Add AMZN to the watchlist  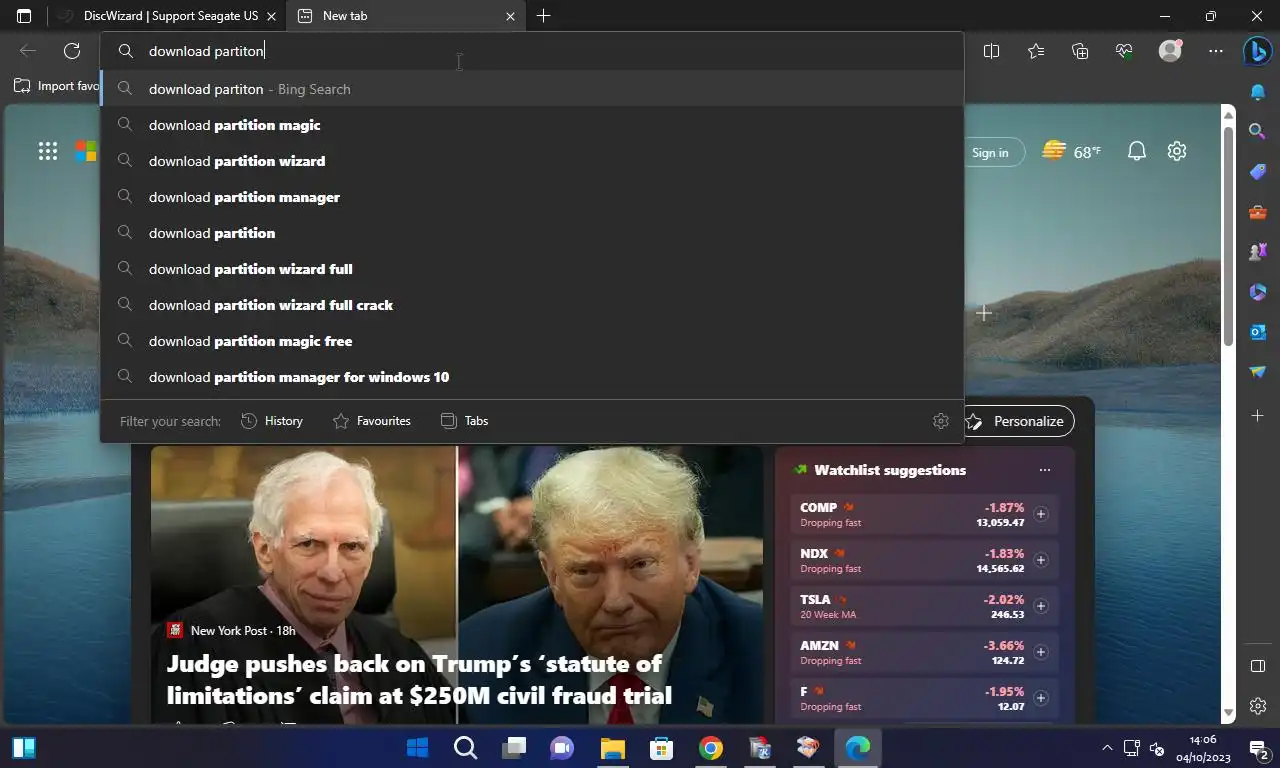(1041, 652)
